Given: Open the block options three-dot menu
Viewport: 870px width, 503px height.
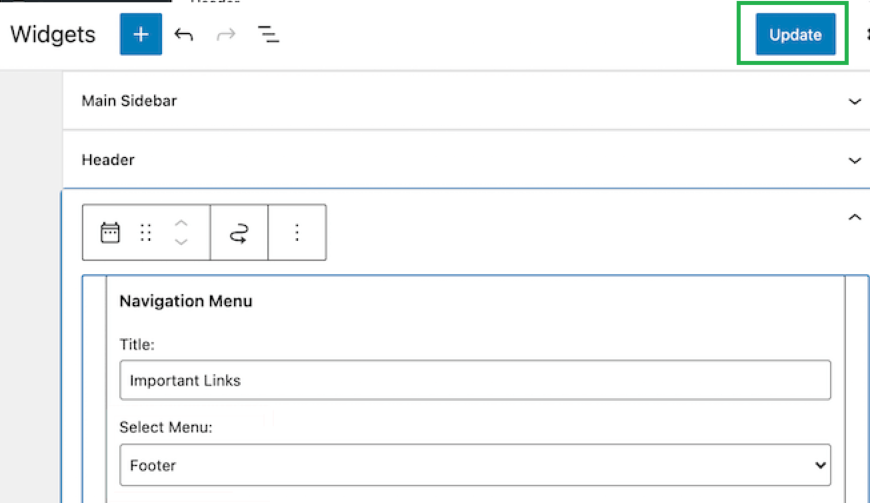Looking at the screenshot, I should click(x=297, y=233).
